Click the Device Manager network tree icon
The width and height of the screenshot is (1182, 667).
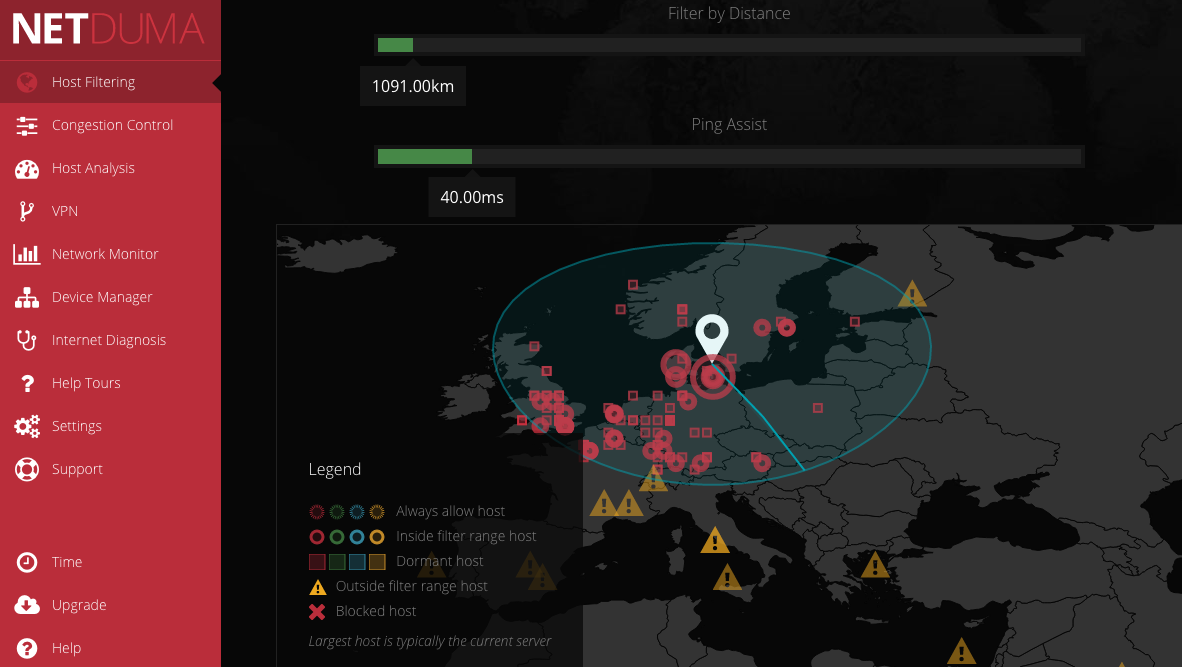pos(27,298)
